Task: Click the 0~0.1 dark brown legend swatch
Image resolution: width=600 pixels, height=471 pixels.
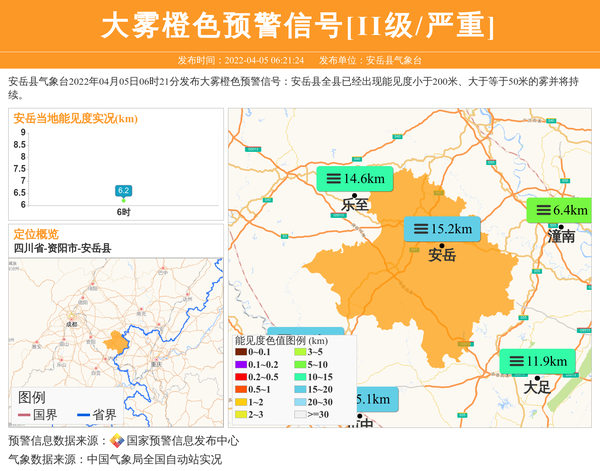Action: 241,352
